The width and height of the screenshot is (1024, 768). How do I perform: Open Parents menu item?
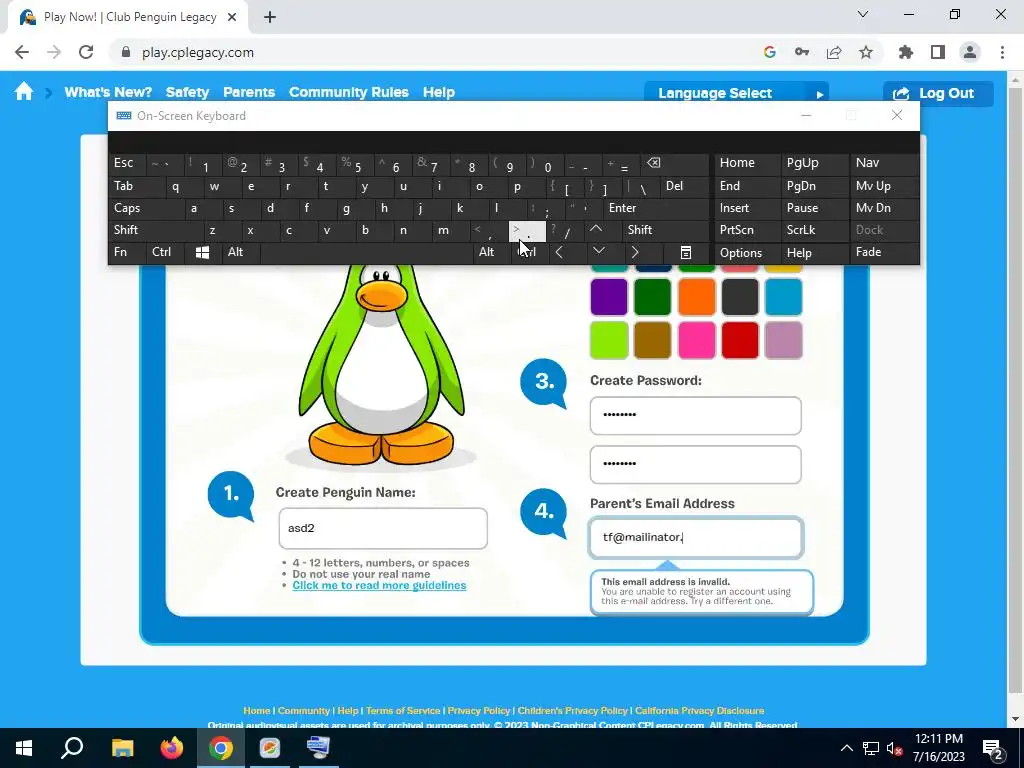tap(249, 92)
